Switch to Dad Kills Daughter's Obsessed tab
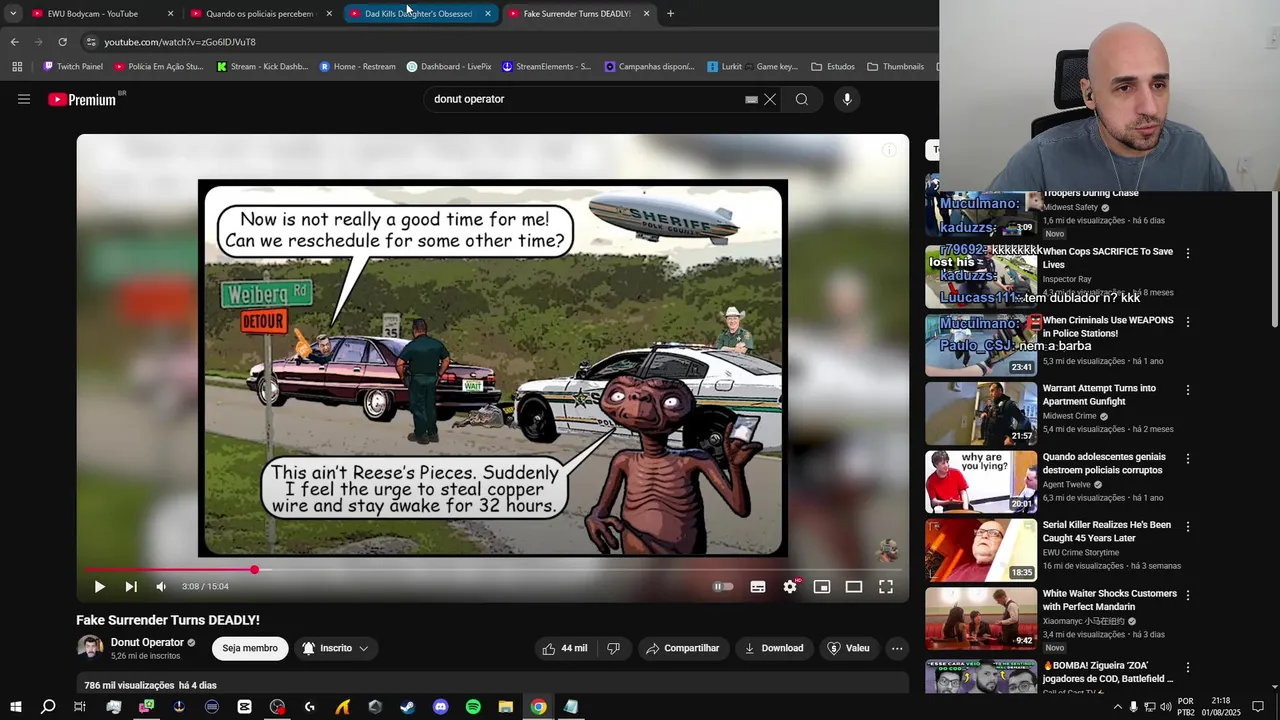This screenshot has width=1280, height=720. [420, 14]
